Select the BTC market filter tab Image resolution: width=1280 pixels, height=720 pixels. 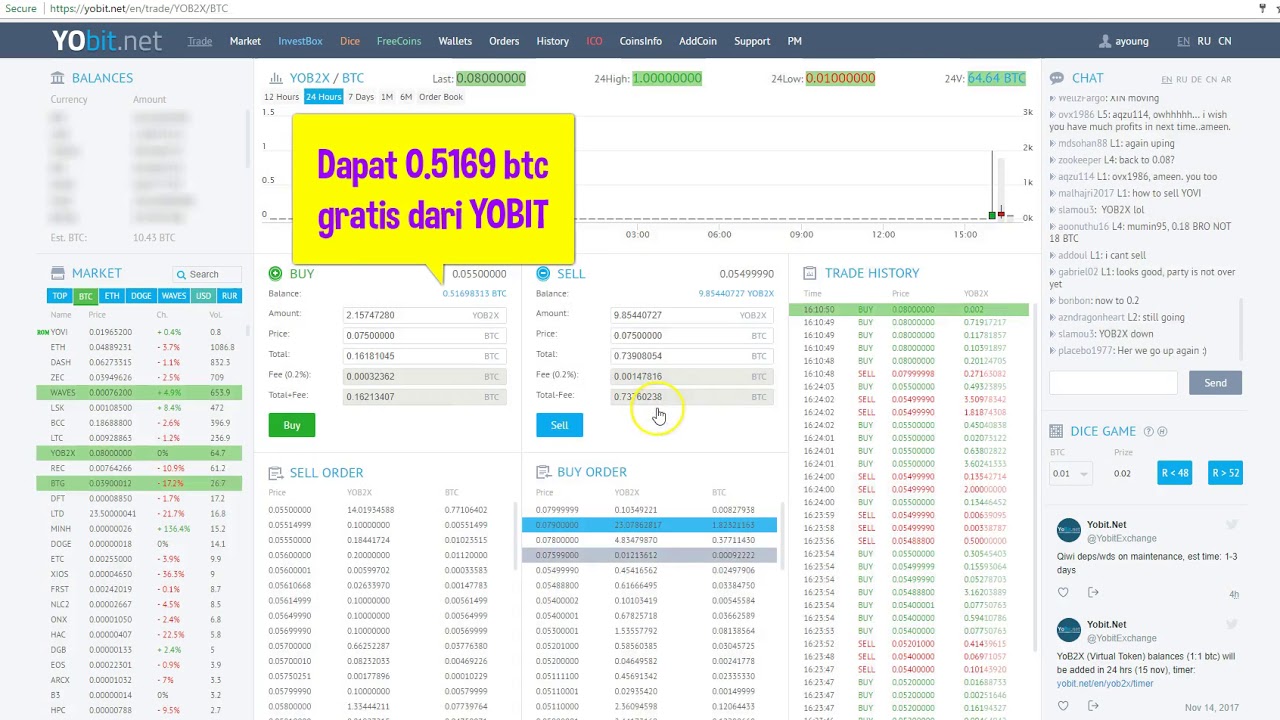pos(86,296)
